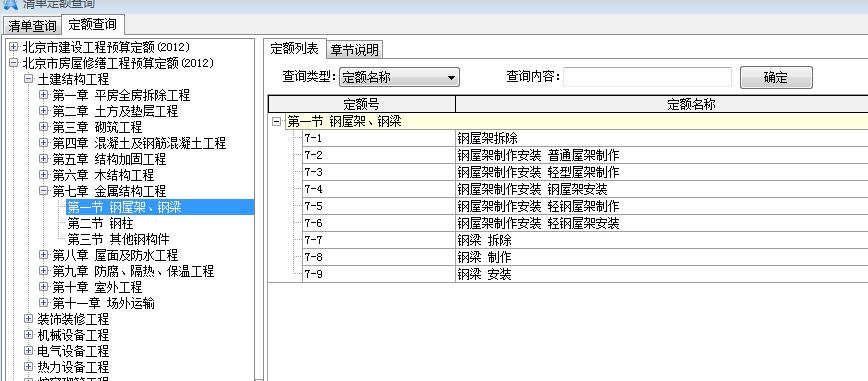Select the 钢梁 安装 entry
This screenshot has width=868, height=381.
point(484,275)
